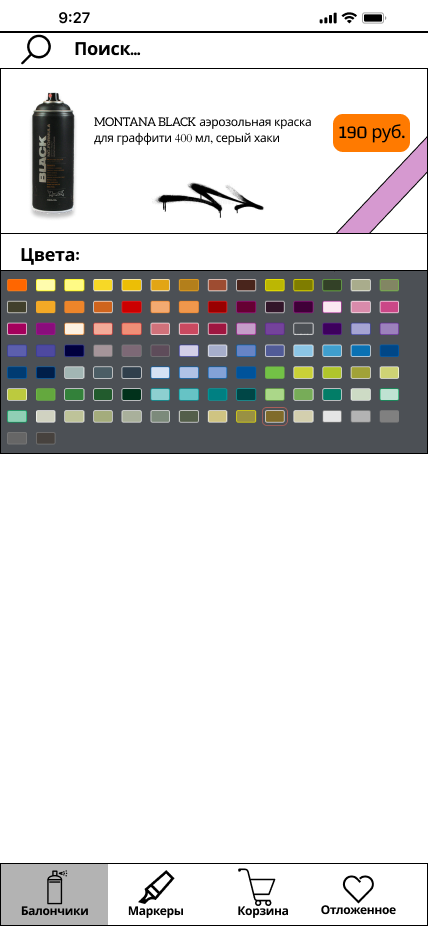Tap the orange 190 руб. price button
Image resolution: width=428 pixels, height=926 pixels.
point(371,133)
